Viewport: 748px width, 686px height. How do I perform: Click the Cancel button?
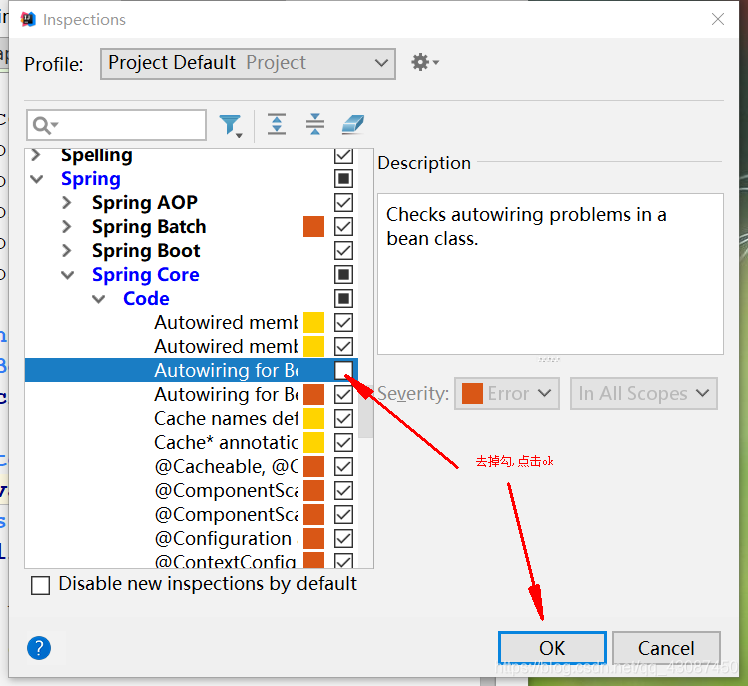(x=666, y=648)
